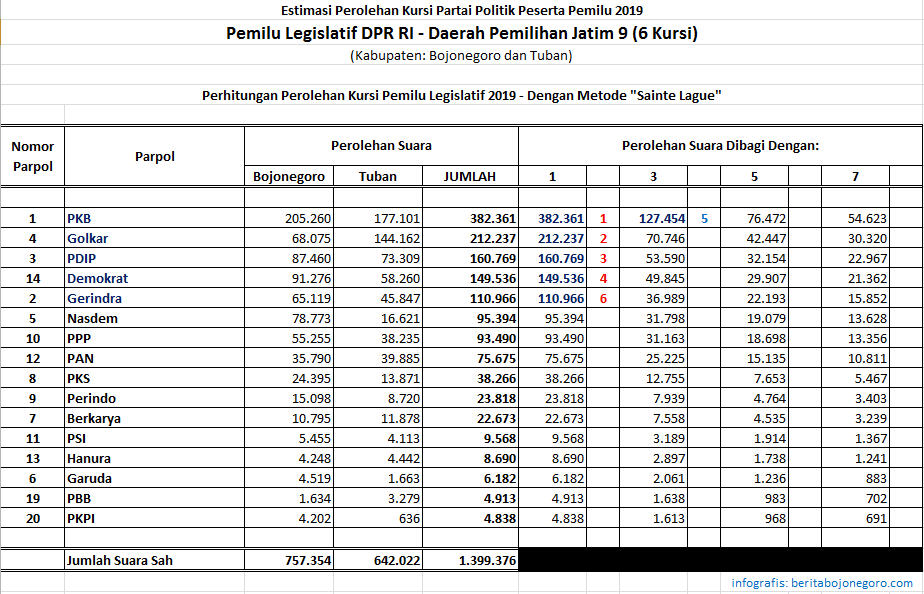
Task: Select the JUMLAH column header
Action: pyautogui.click(x=470, y=176)
